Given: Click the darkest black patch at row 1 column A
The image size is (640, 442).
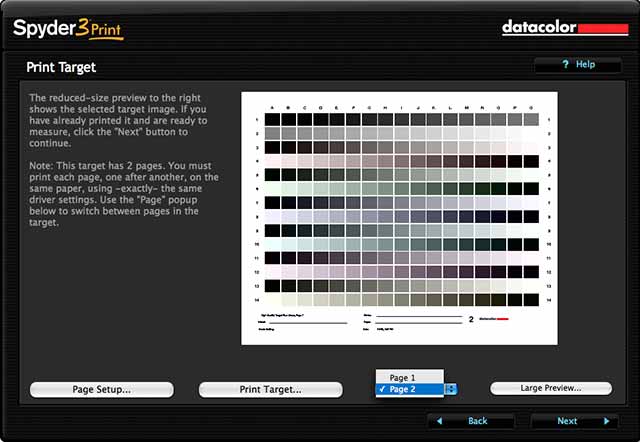Looking at the screenshot, I should point(272,120).
